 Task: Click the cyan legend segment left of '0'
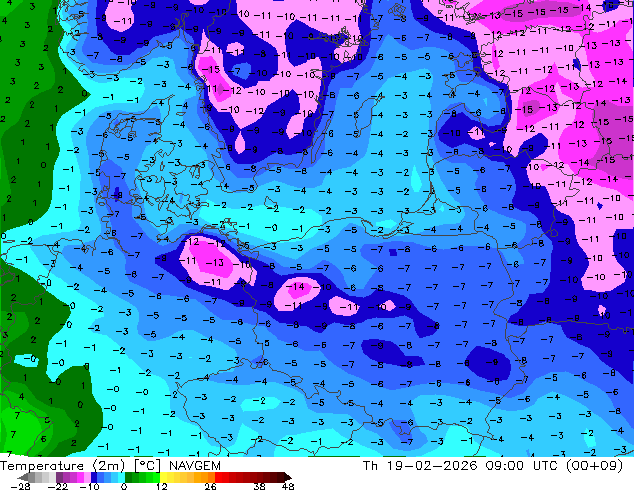click(121, 477)
